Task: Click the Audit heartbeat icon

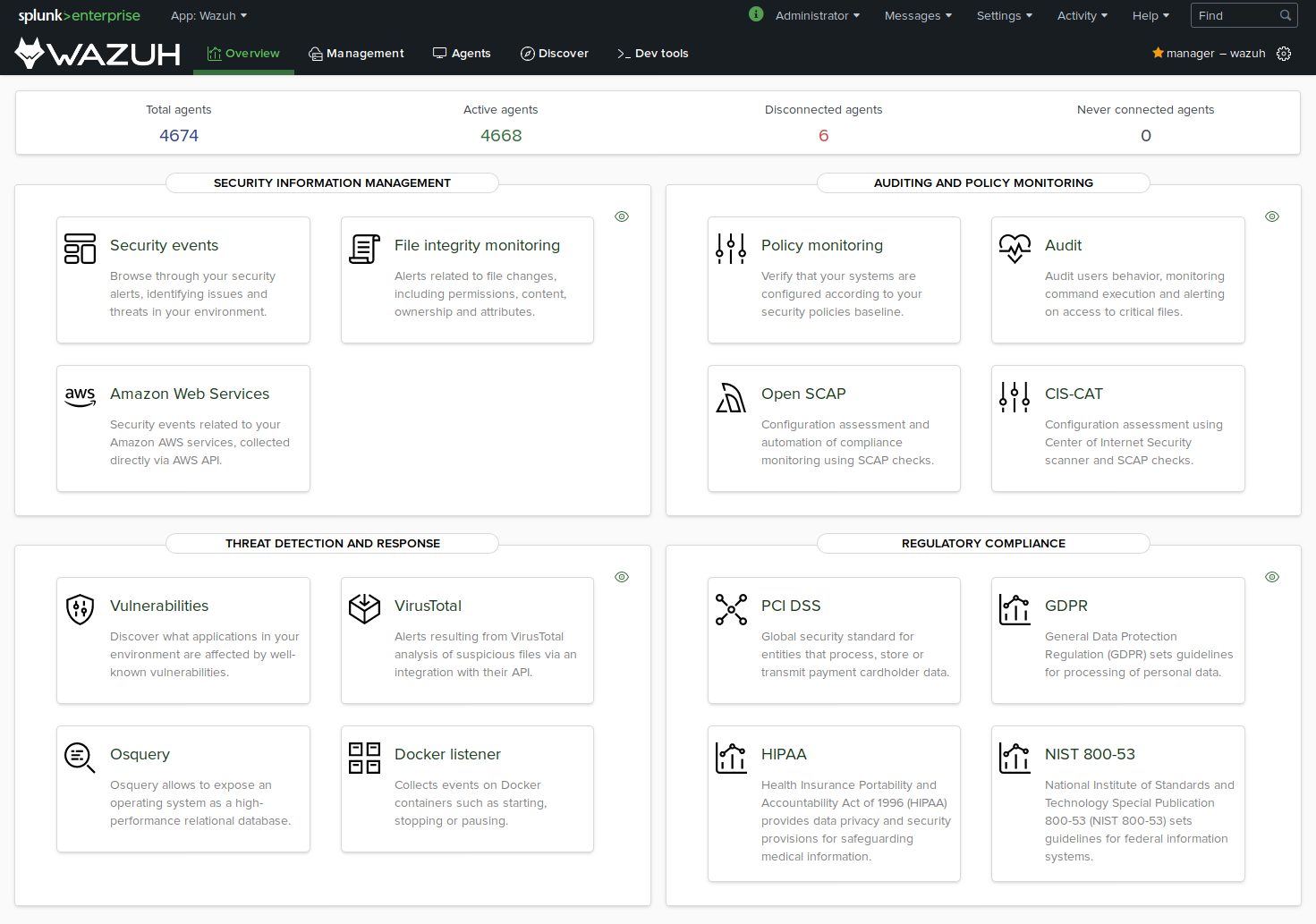Action: coord(1015,249)
